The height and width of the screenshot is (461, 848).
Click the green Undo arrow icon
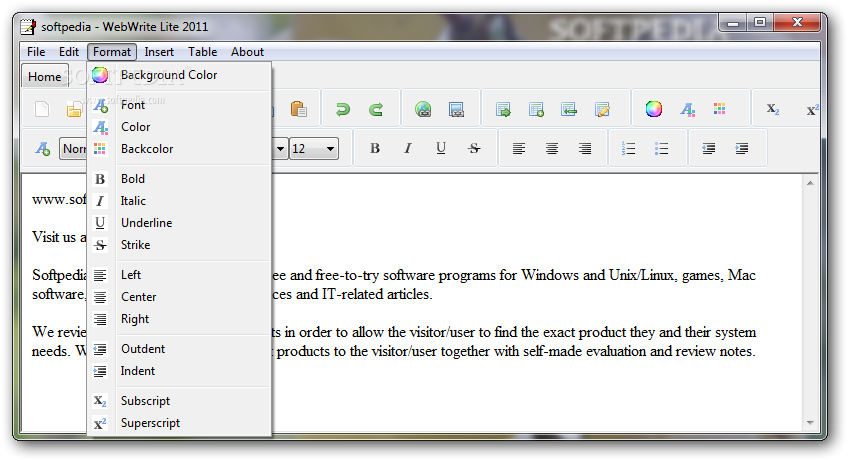coord(342,109)
